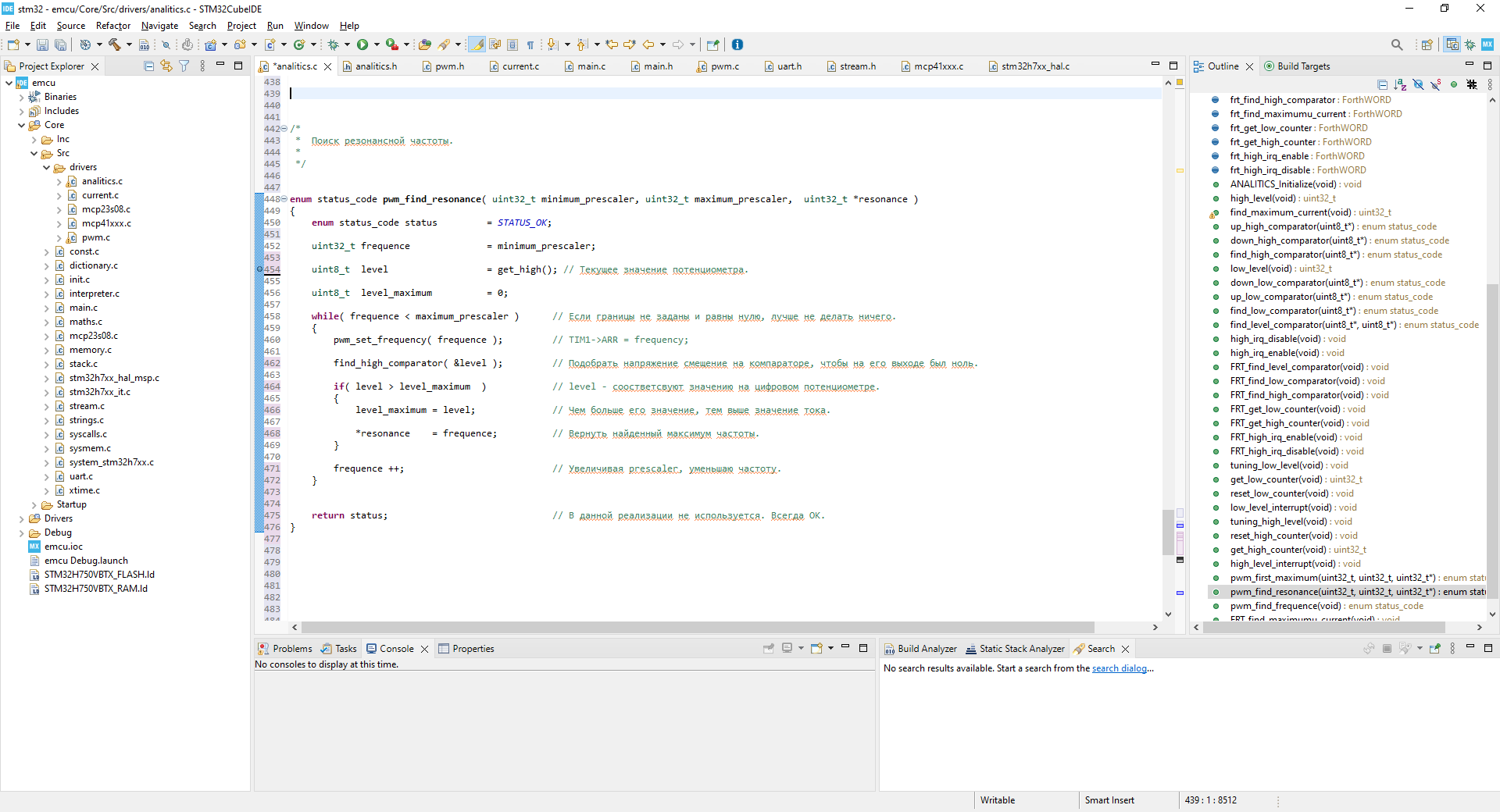
Task: Switch to the Debug perspective bug icon
Action: click(x=1470, y=45)
